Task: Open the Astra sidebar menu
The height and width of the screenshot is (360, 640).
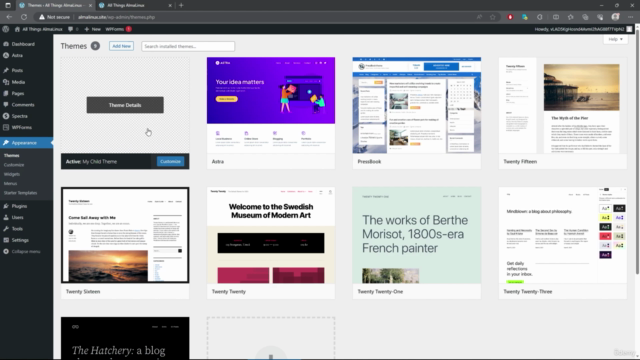Action: tap(17, 56)
